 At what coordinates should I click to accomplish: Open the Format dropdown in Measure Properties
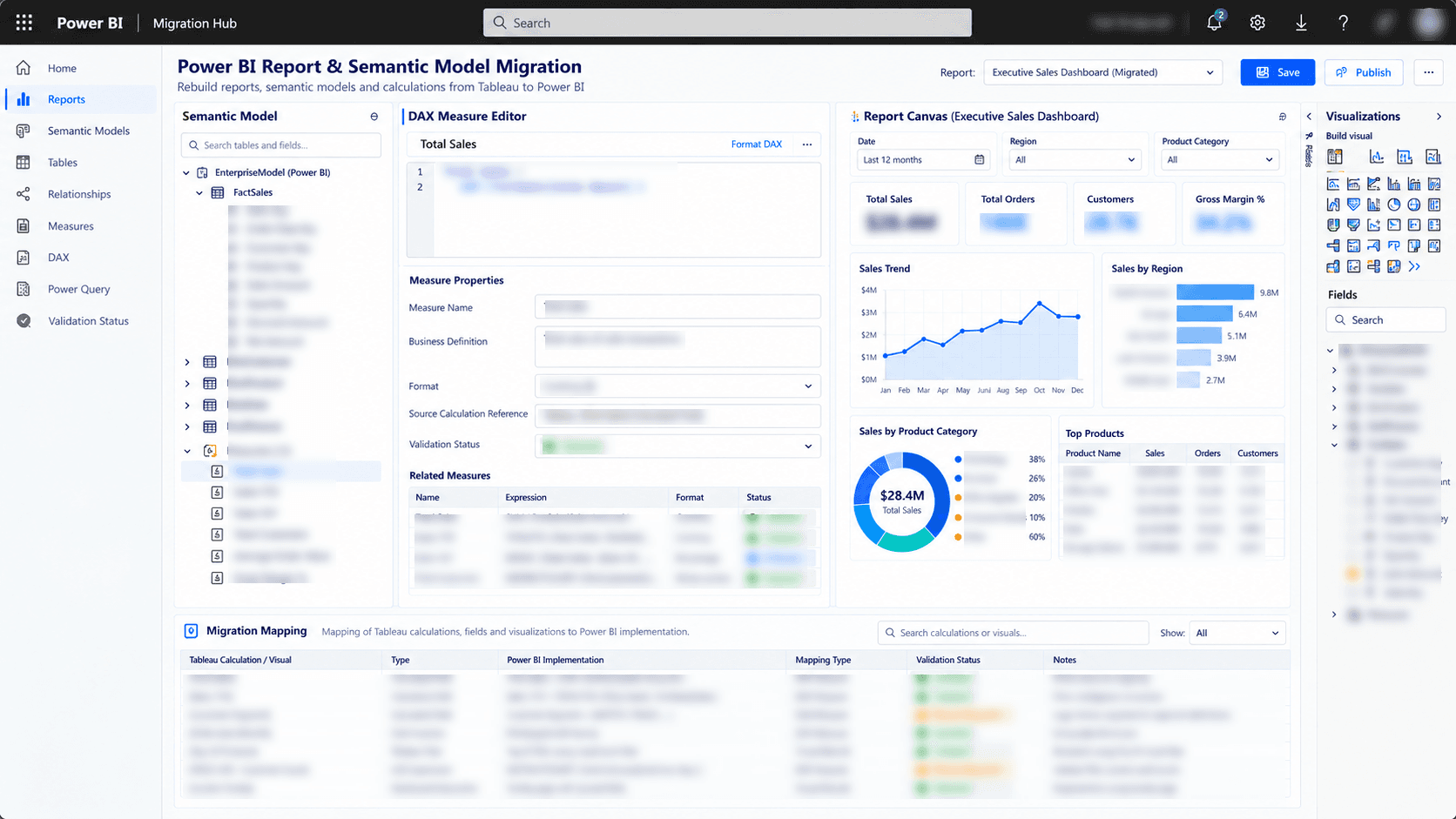tap(677, 386)
